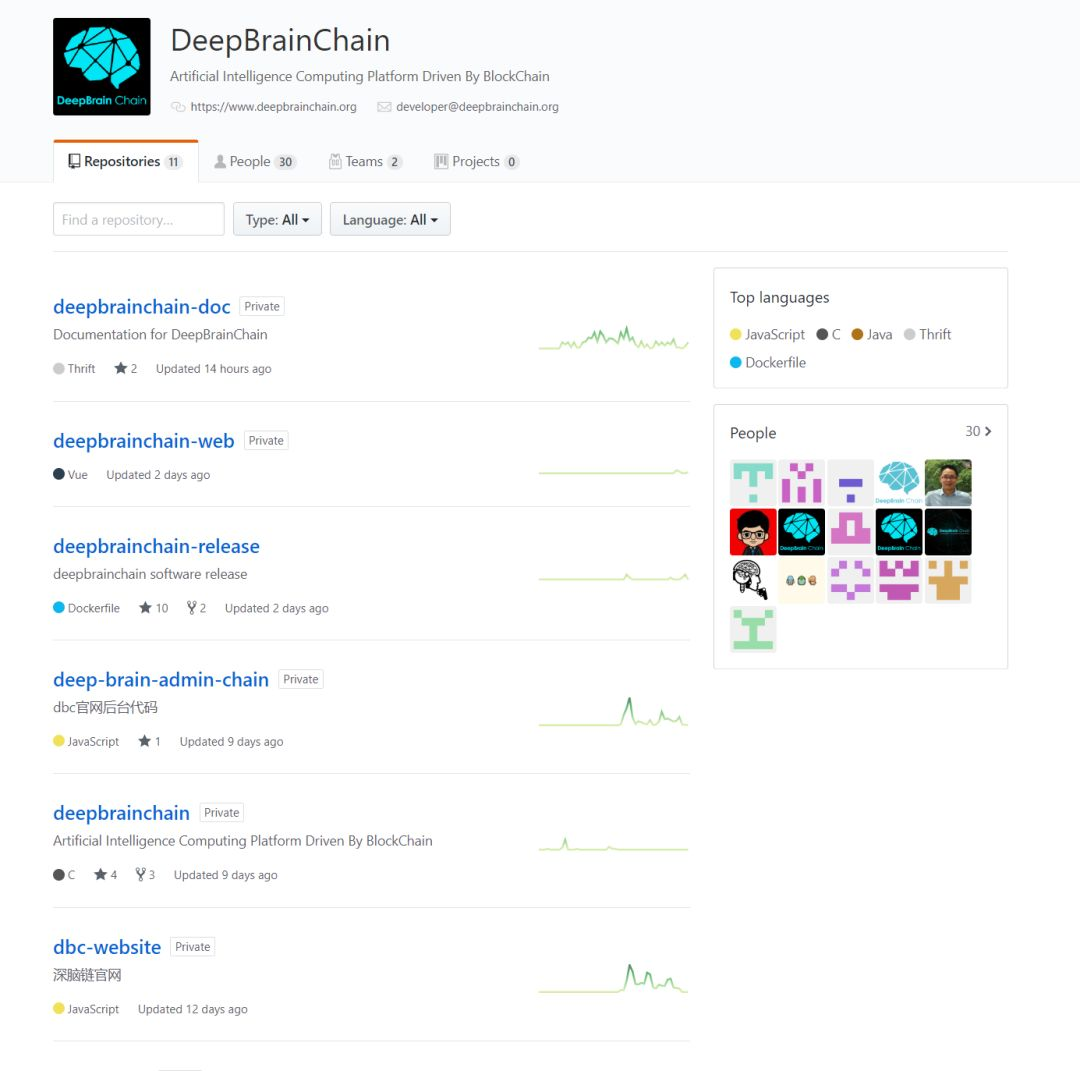
Task: Click "Updated 12 days ago" text
Action: tap(193, 1010)
